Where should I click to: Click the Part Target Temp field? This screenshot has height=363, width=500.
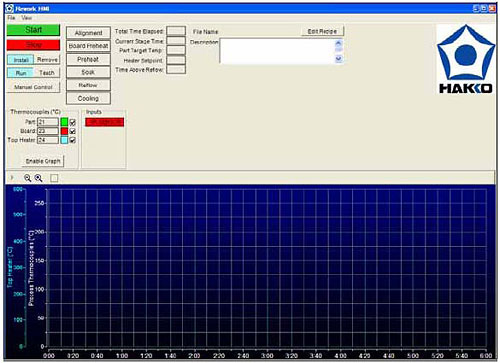[176, 50]
